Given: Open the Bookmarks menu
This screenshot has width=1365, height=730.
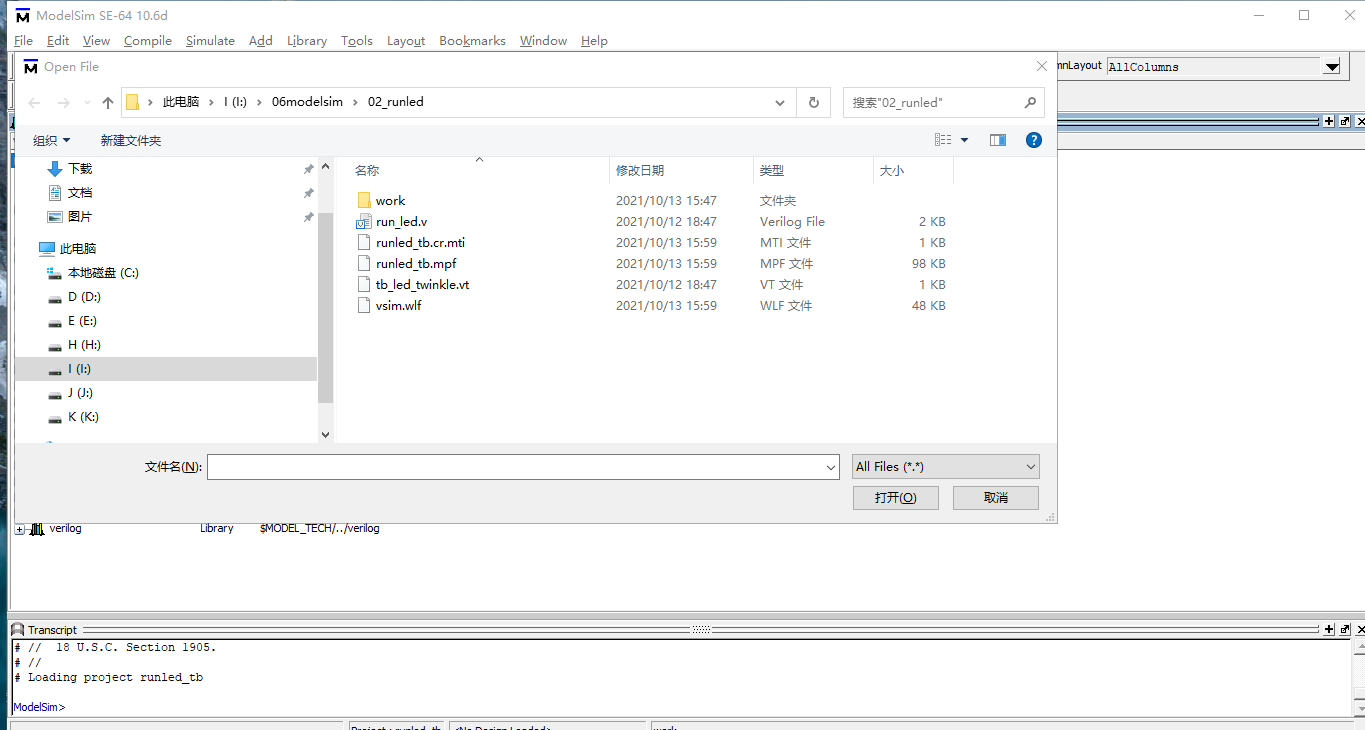Looking at the screenshot, I should (472, 41).
